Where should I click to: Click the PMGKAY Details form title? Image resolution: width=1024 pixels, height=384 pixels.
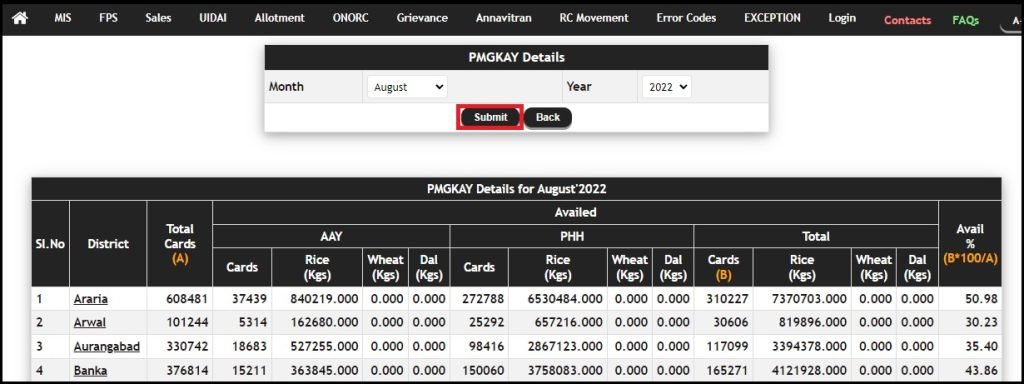coord(517,57)
